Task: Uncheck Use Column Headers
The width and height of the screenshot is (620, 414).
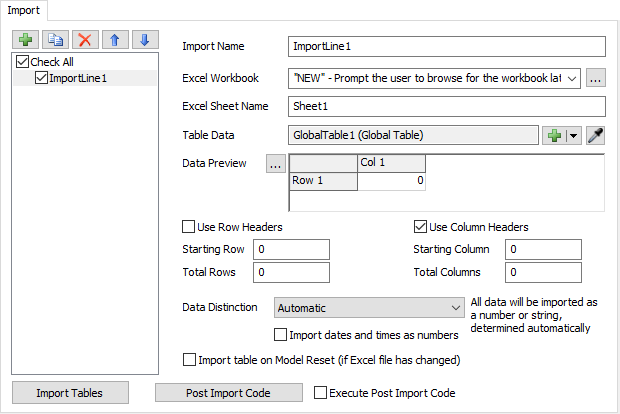Action: pyautogui.click(x=421, y=227)
